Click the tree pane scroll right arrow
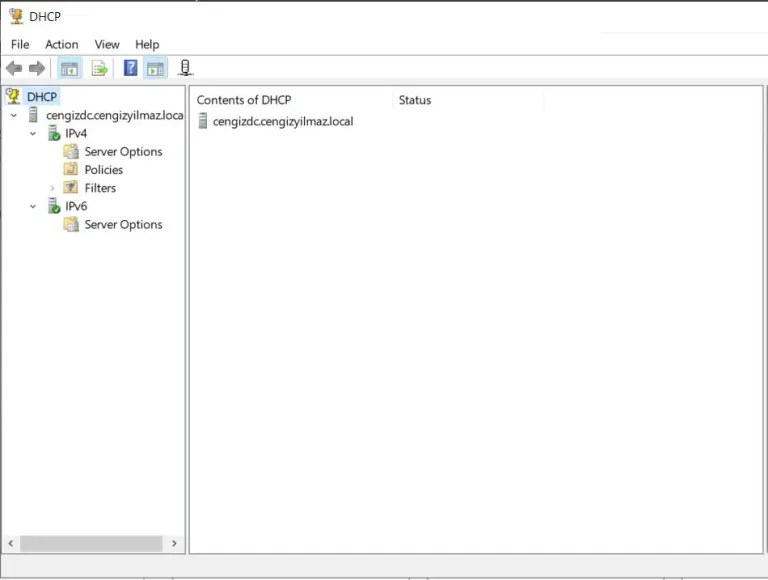Image resolution: width=768 pixels, height=580 pixels. tap(174, 543)
